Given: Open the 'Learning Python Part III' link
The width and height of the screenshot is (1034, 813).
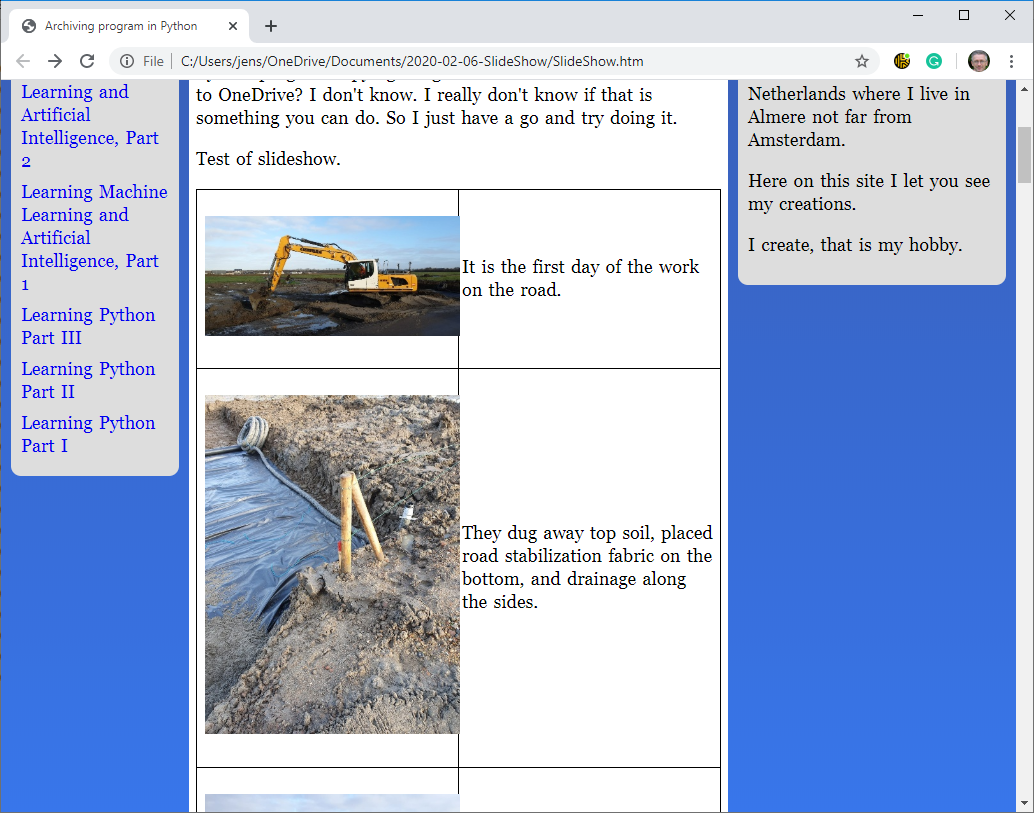Looking at the screenshot, I should 88,326.
